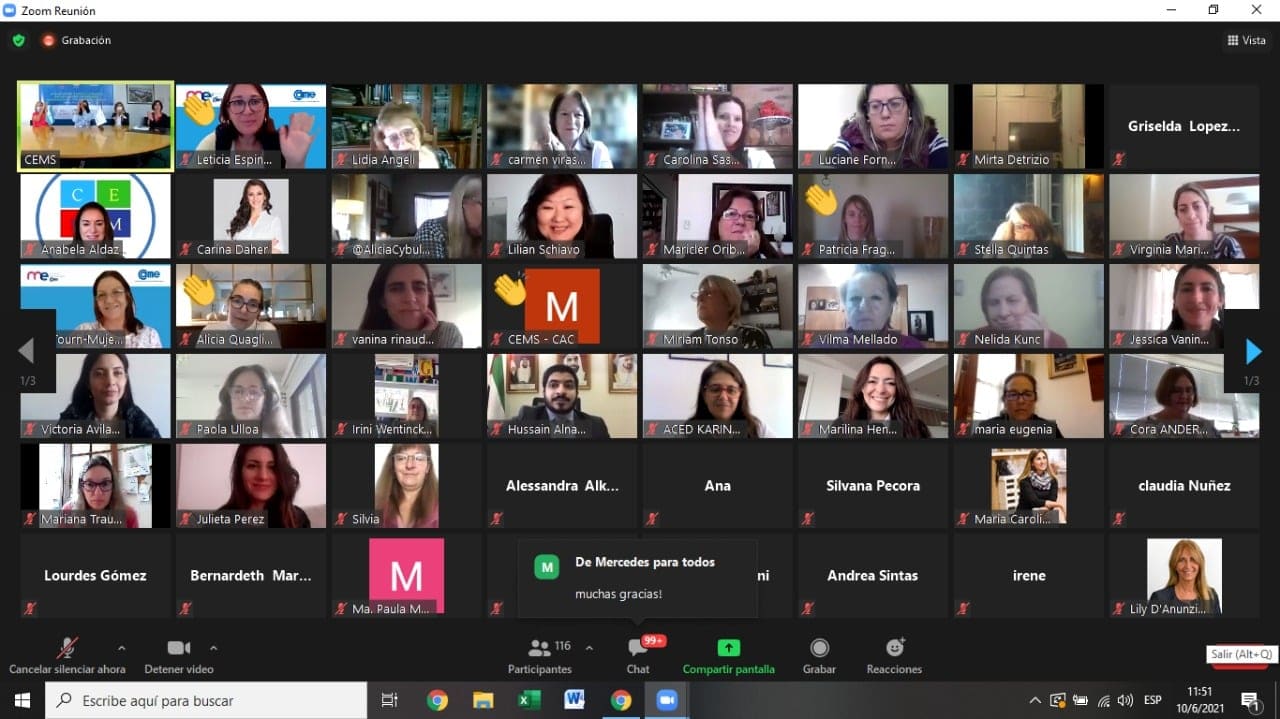Click the chat message popup from Mercedes

click(637, 578)
